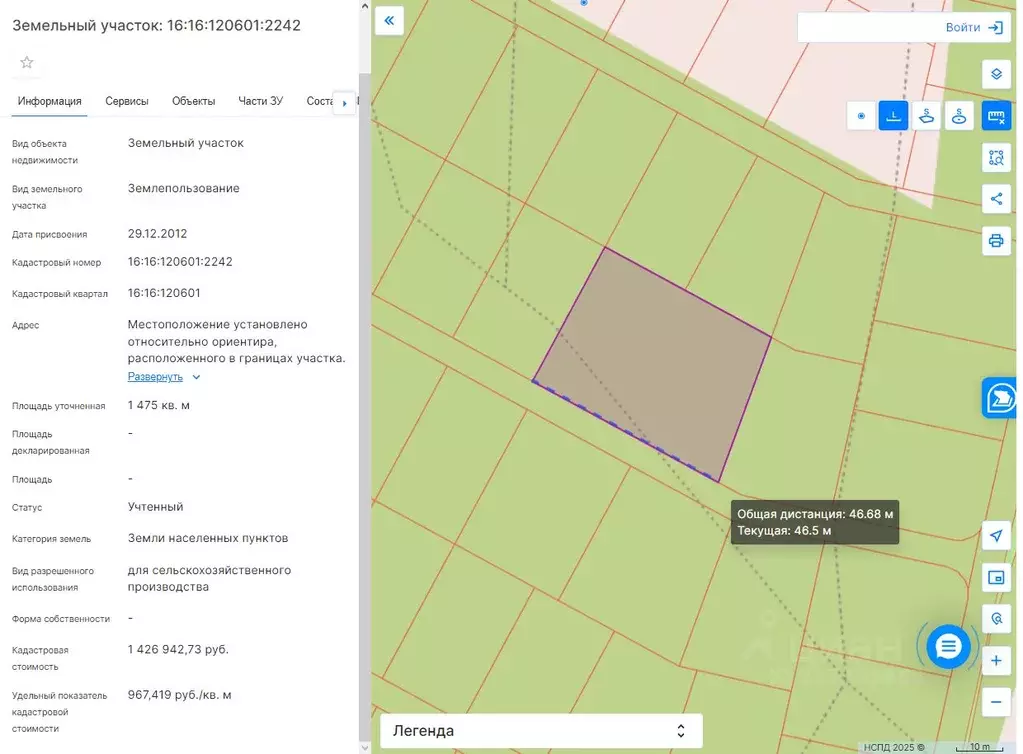Click the area value 1 475 кв. м

click(159, 405)
